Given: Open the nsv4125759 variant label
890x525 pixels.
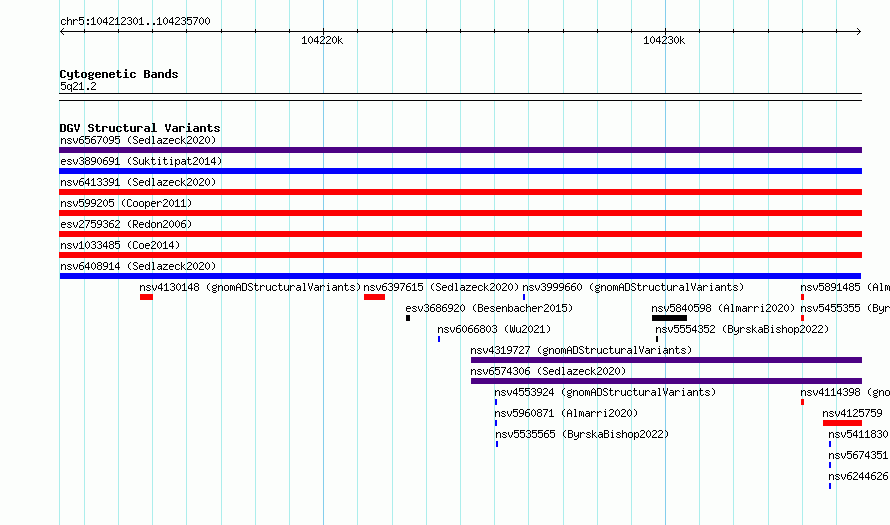Looking at the screenshot, I should click(853, 413).
